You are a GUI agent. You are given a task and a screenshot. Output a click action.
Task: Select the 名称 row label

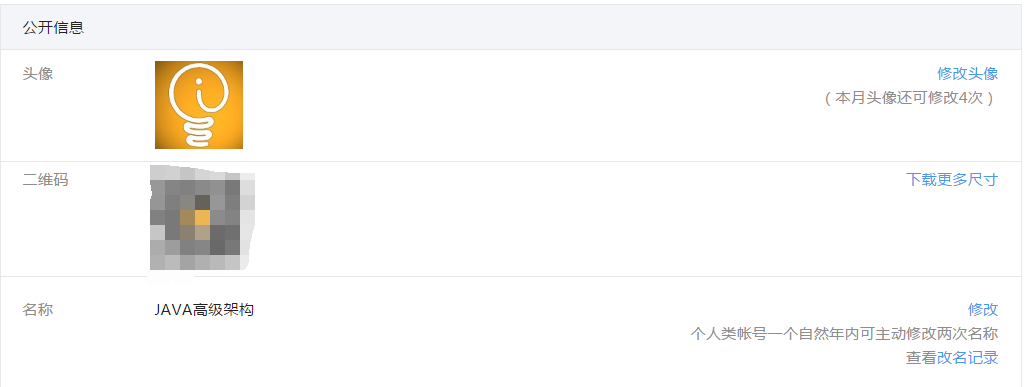click(x=38, y=309)
